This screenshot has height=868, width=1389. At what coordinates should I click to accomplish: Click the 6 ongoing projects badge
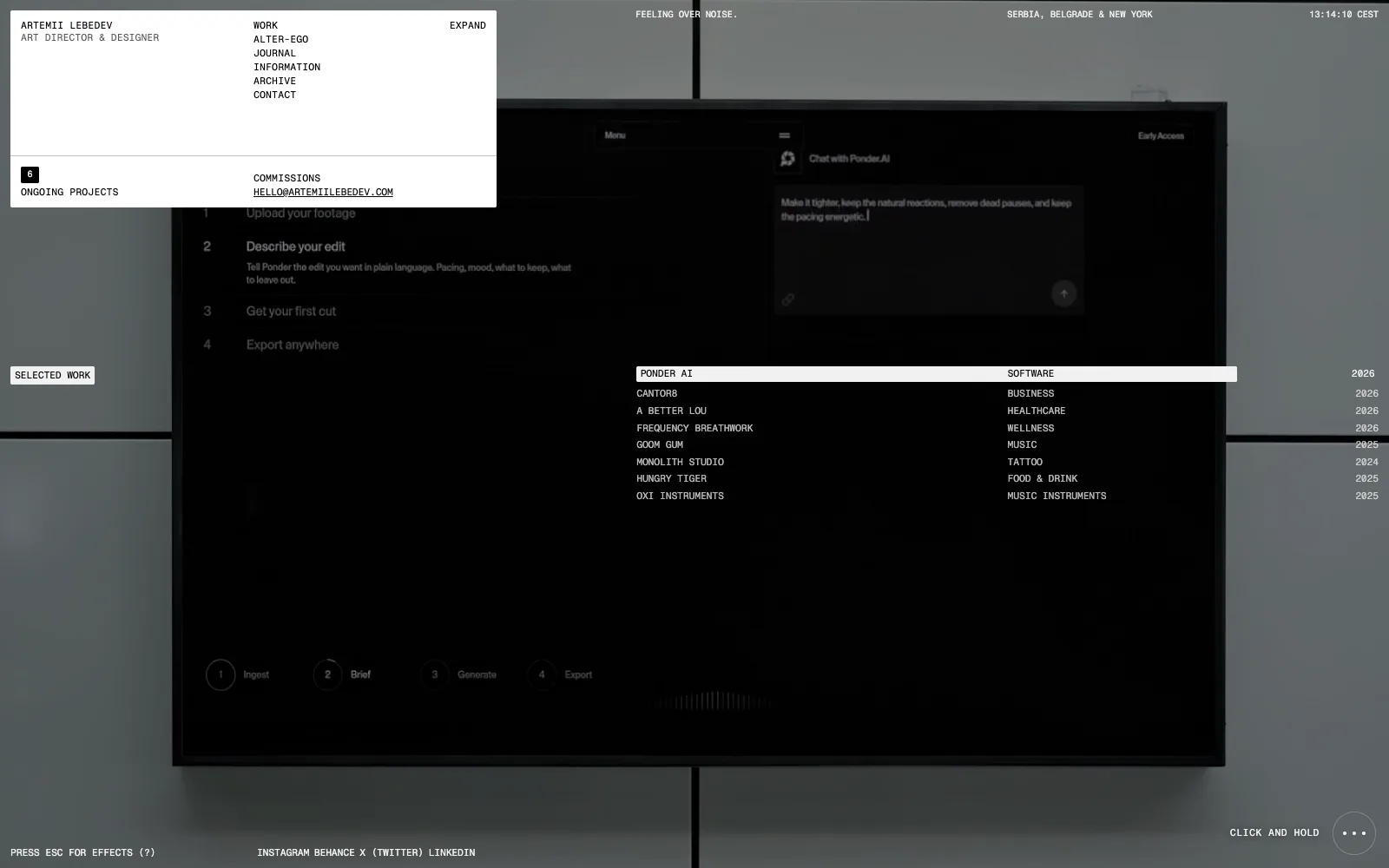tap(30, 174)
